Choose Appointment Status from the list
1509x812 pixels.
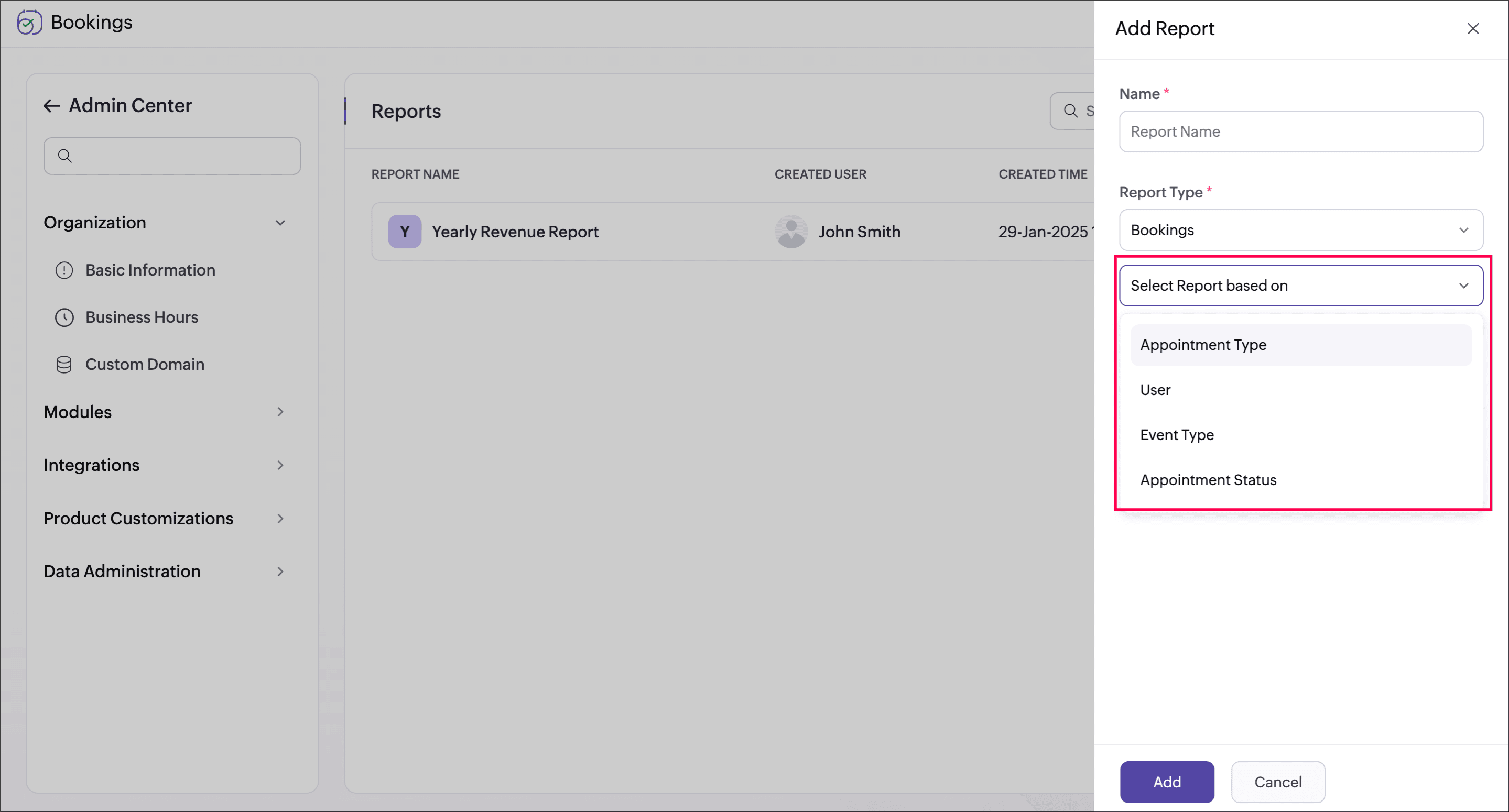pyautogui.click(x=1300, y=480)
